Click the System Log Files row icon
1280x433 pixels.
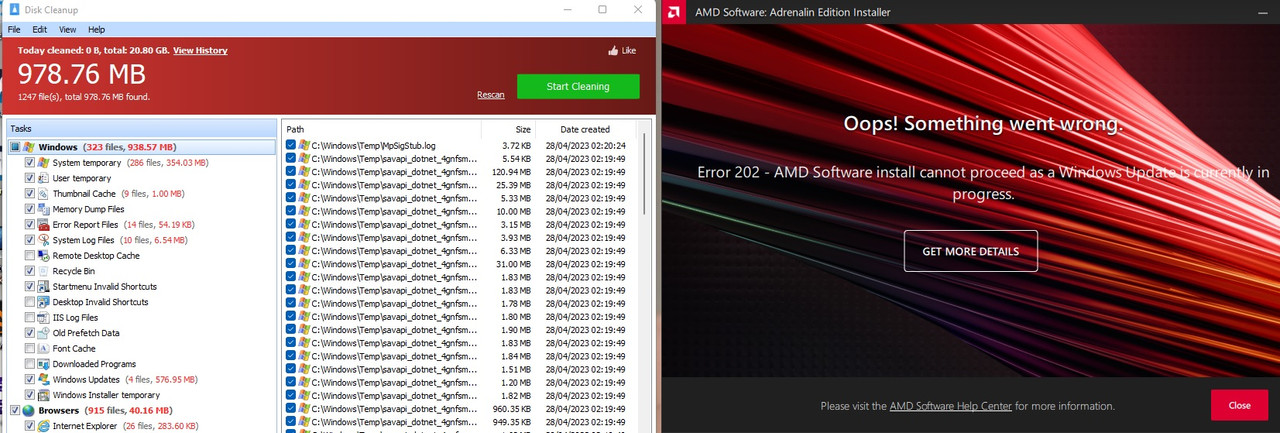coord(44,240)
